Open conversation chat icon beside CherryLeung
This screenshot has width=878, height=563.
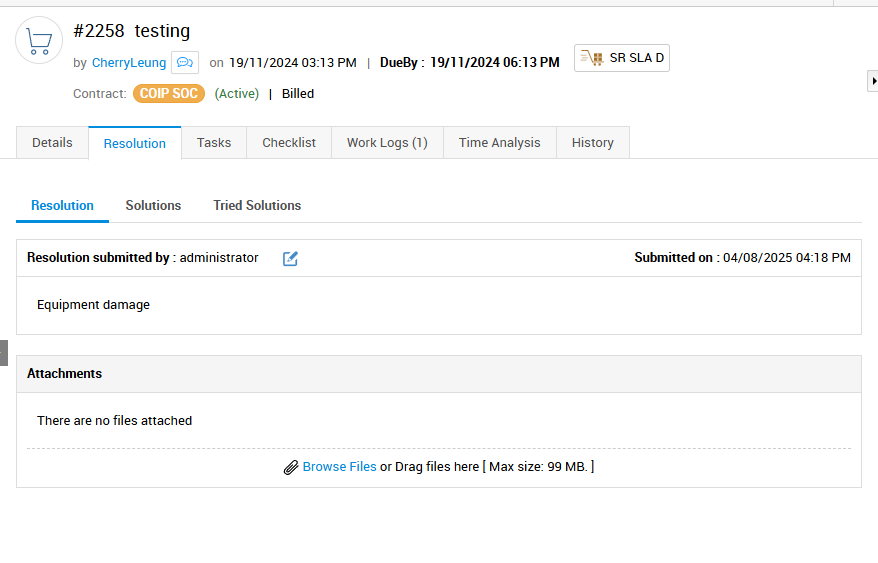pyautogui.click(x=185, y=62)
